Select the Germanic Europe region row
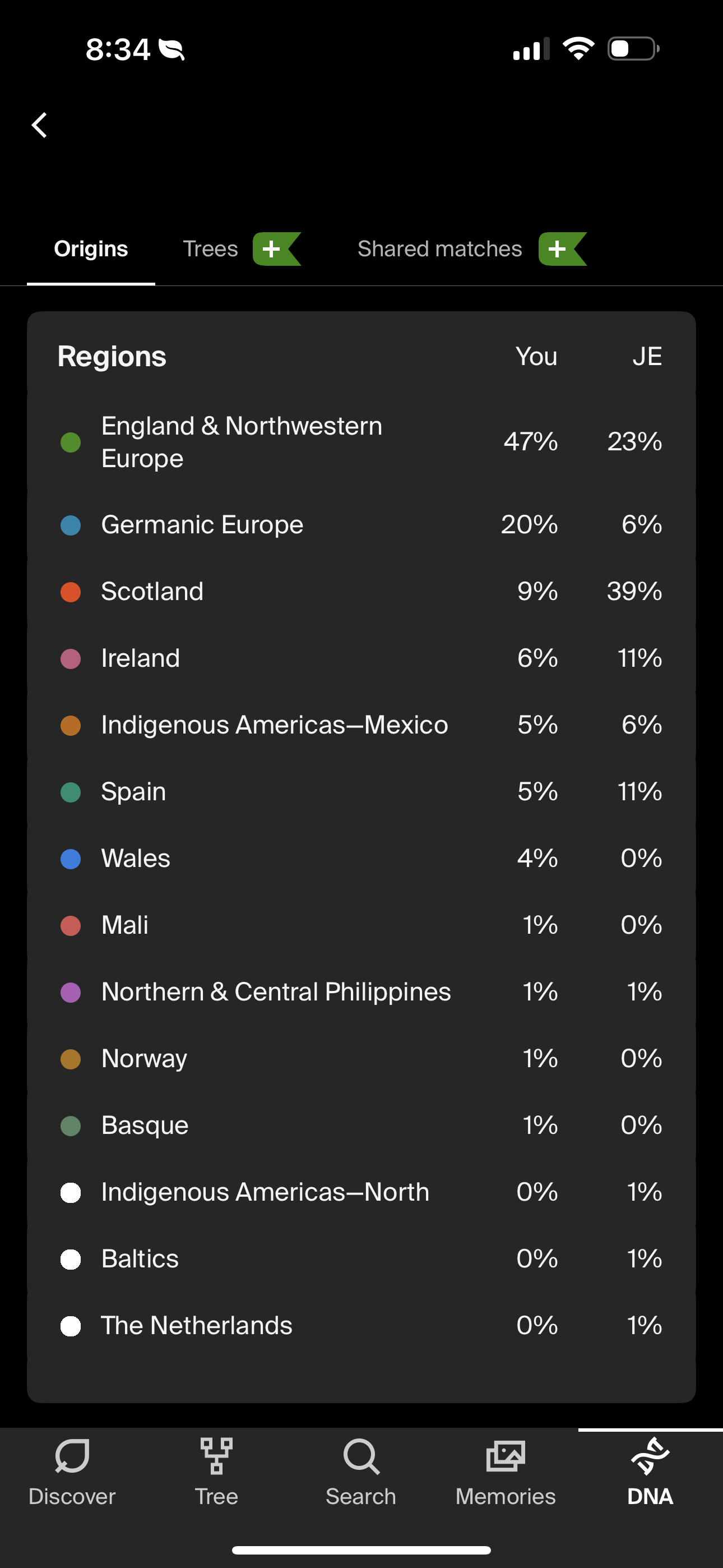The image size is (723, 1568). (361, 525)
